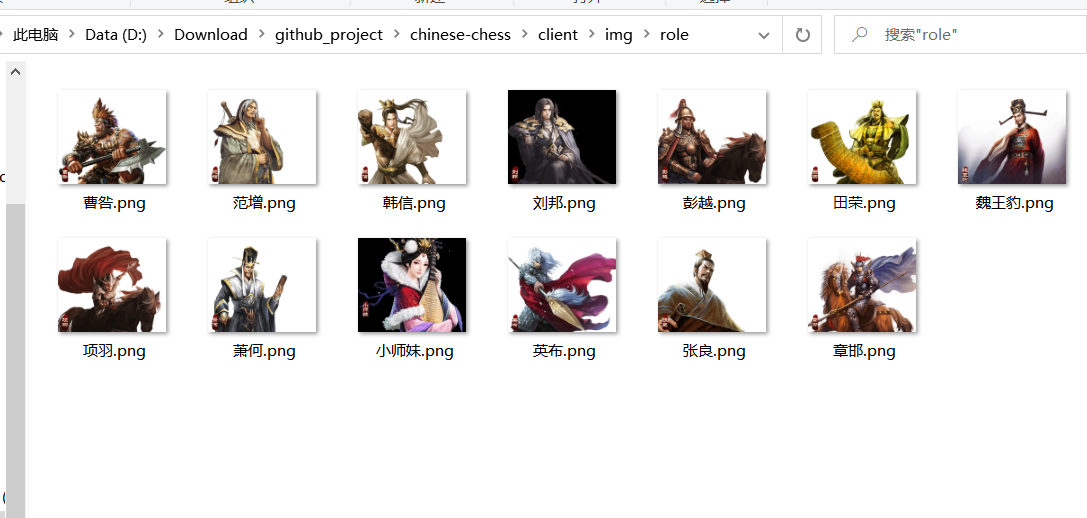Select the 范增.png thumbnail image

[262, 137]
